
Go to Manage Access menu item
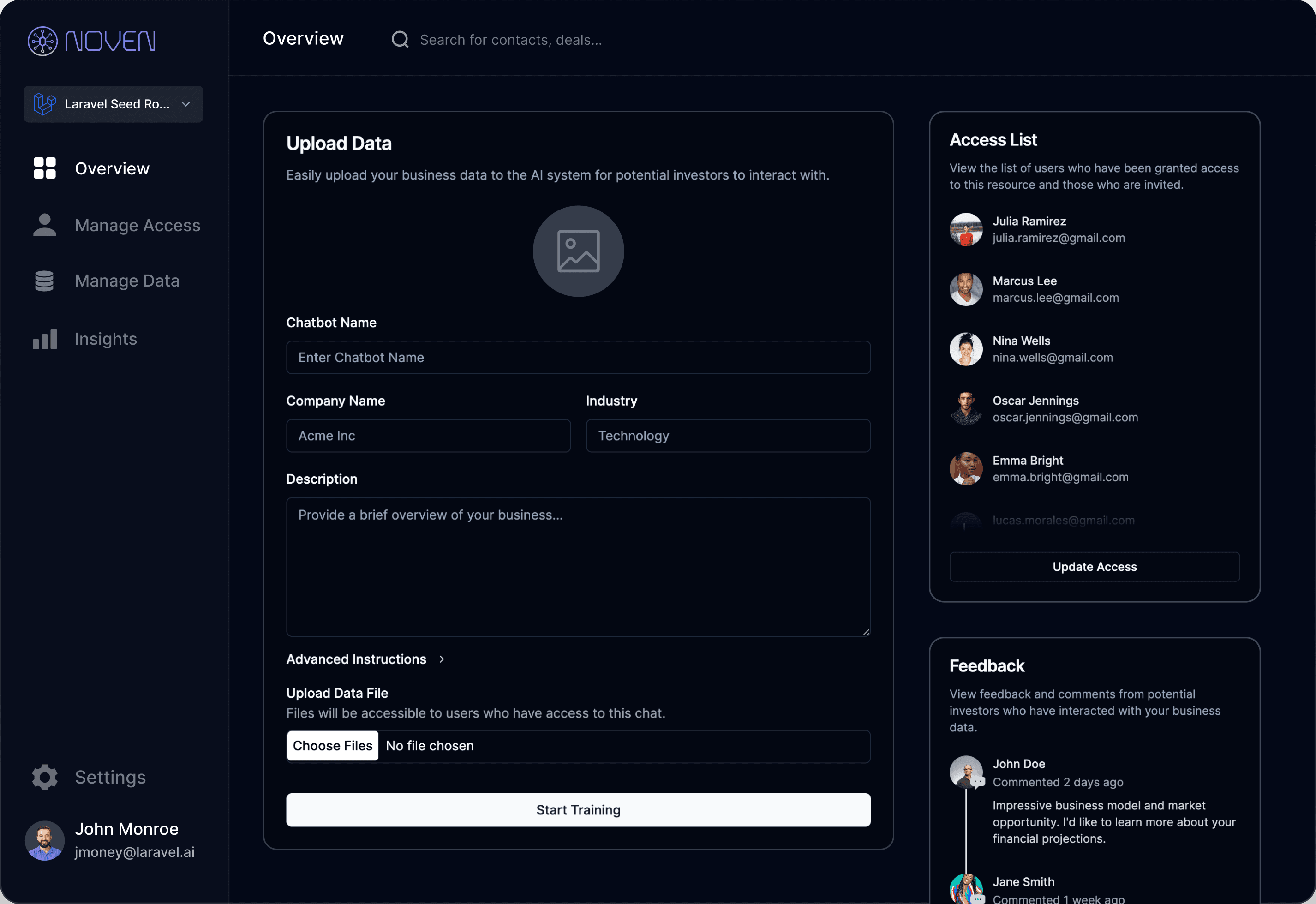tap(137, 226)
